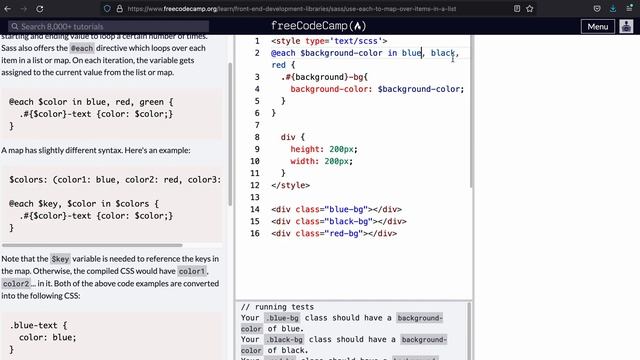
Task: Focus the Search 8,000+ tutorials field
Action: 109,27
